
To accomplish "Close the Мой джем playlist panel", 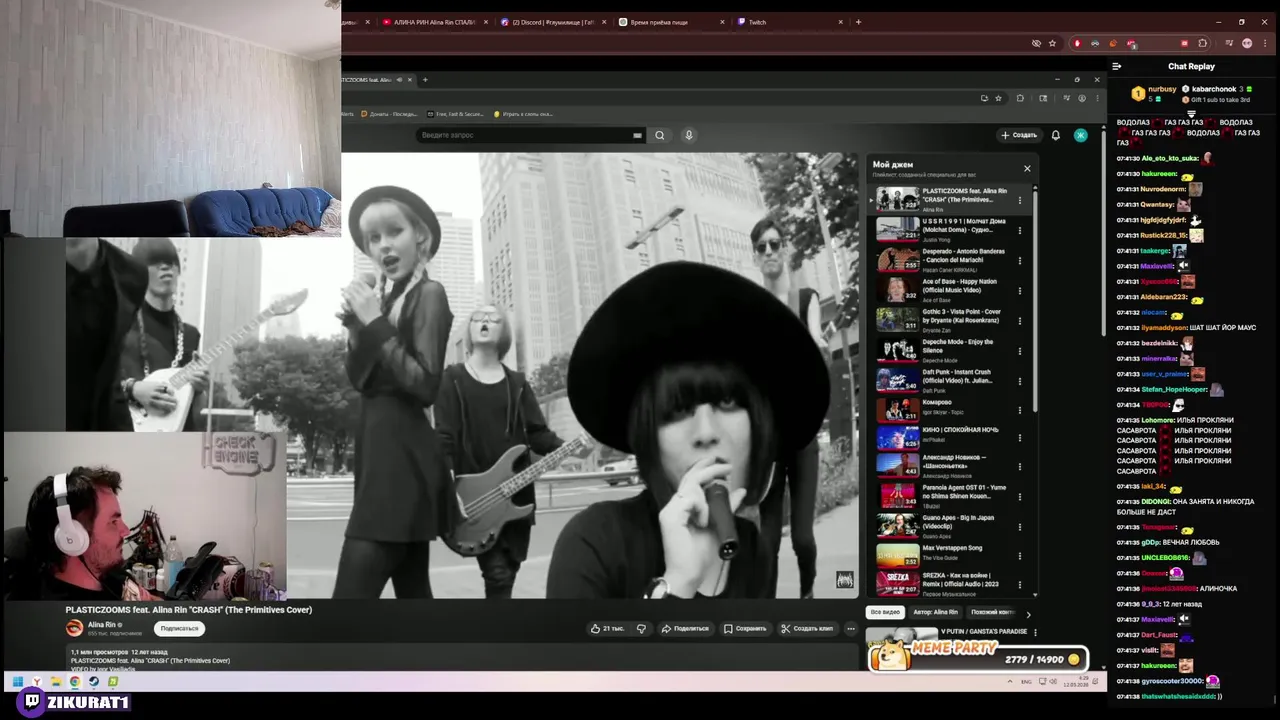I will point(1027,168).
